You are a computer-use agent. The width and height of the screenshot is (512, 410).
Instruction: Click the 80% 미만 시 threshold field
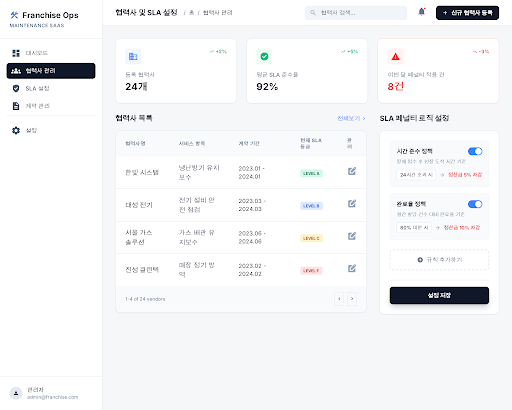(x=414, y=228)
